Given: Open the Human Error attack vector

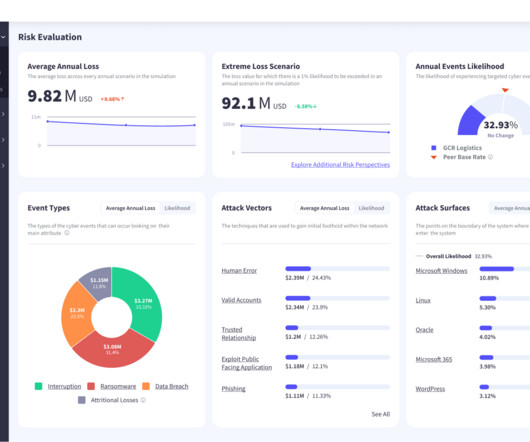Looking at the screenshot, I should coord(239,271).
